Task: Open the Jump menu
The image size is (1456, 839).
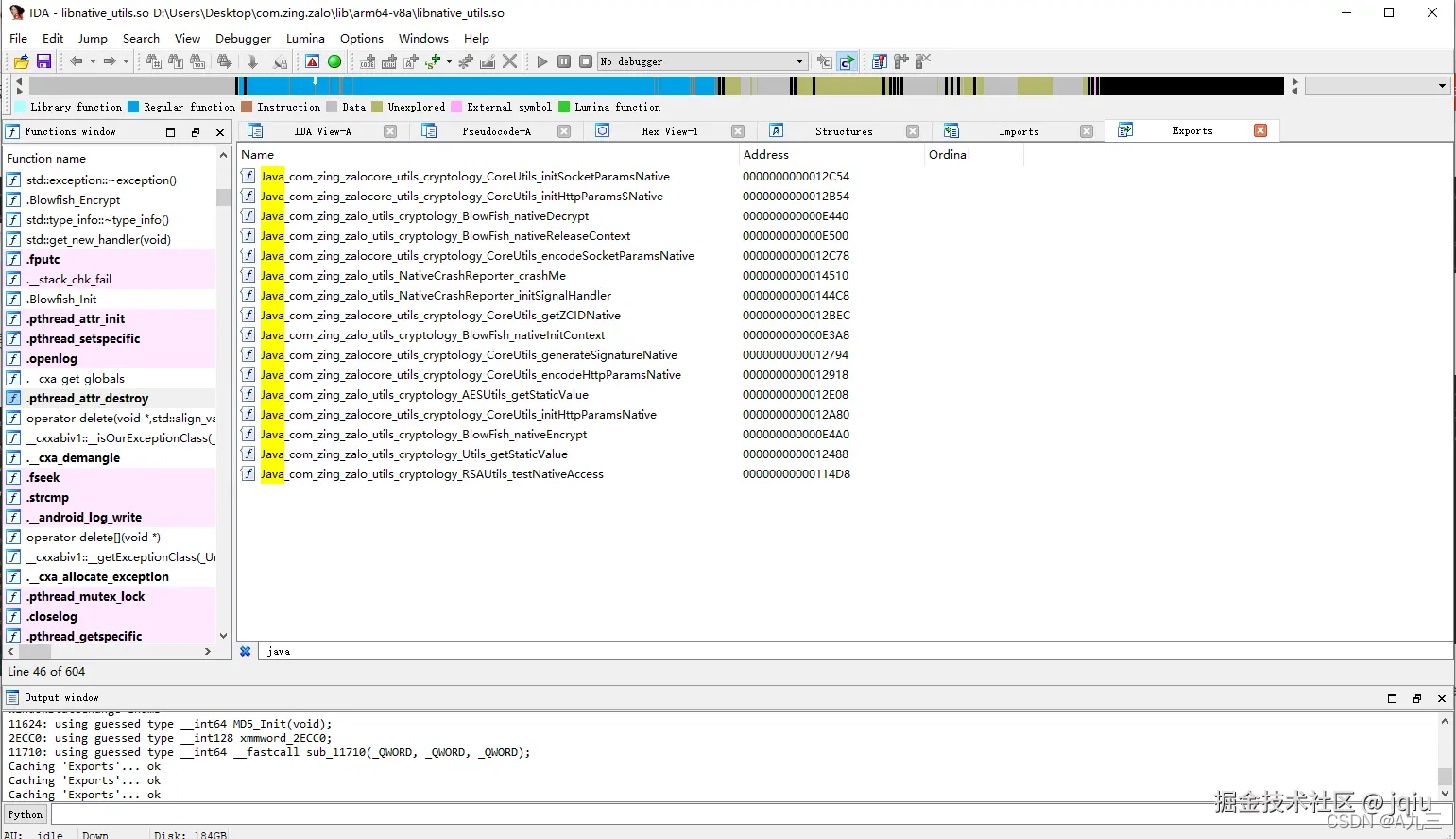Action: [93, 39]
